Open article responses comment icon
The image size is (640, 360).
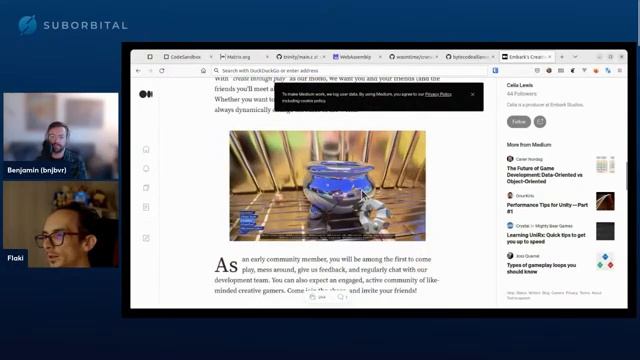click(x=340, y=297)
